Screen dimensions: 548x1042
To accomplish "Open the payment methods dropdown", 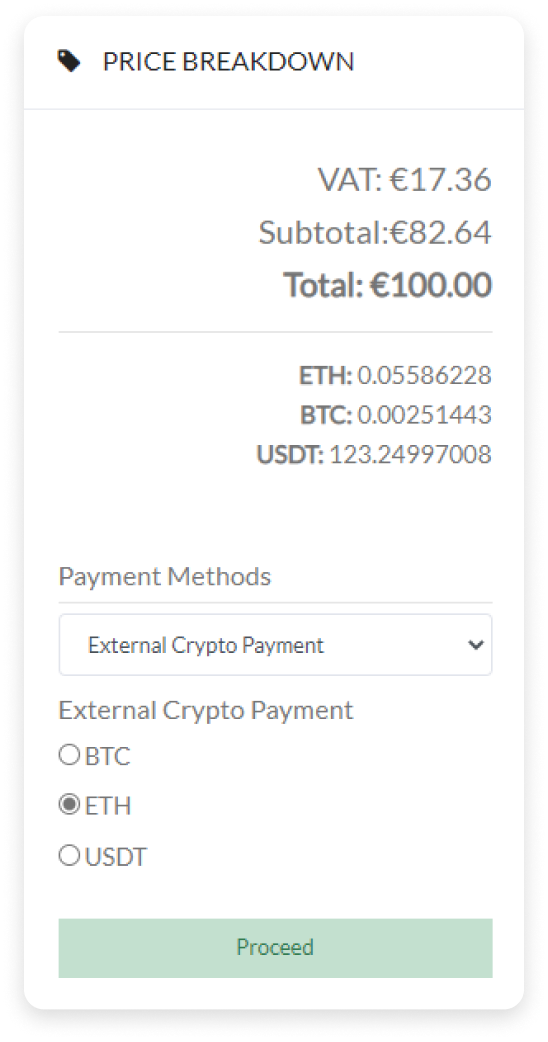I will 275,645.
